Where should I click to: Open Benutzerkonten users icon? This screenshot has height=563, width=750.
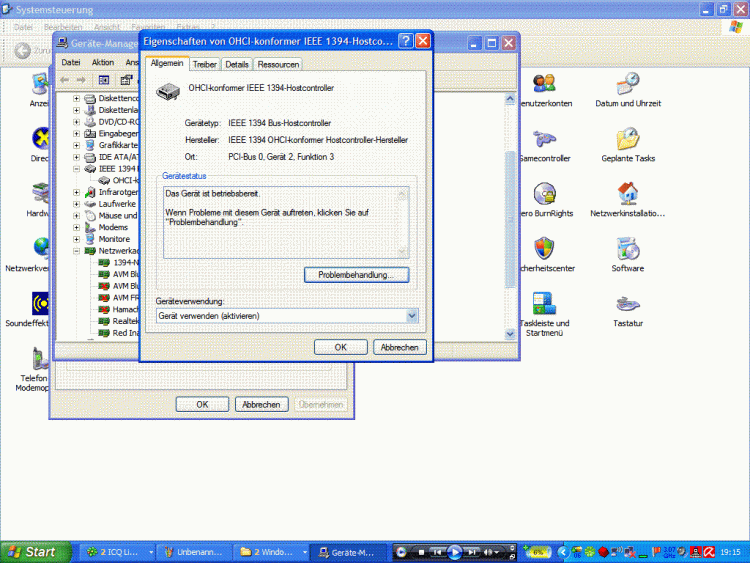[544, 84]
